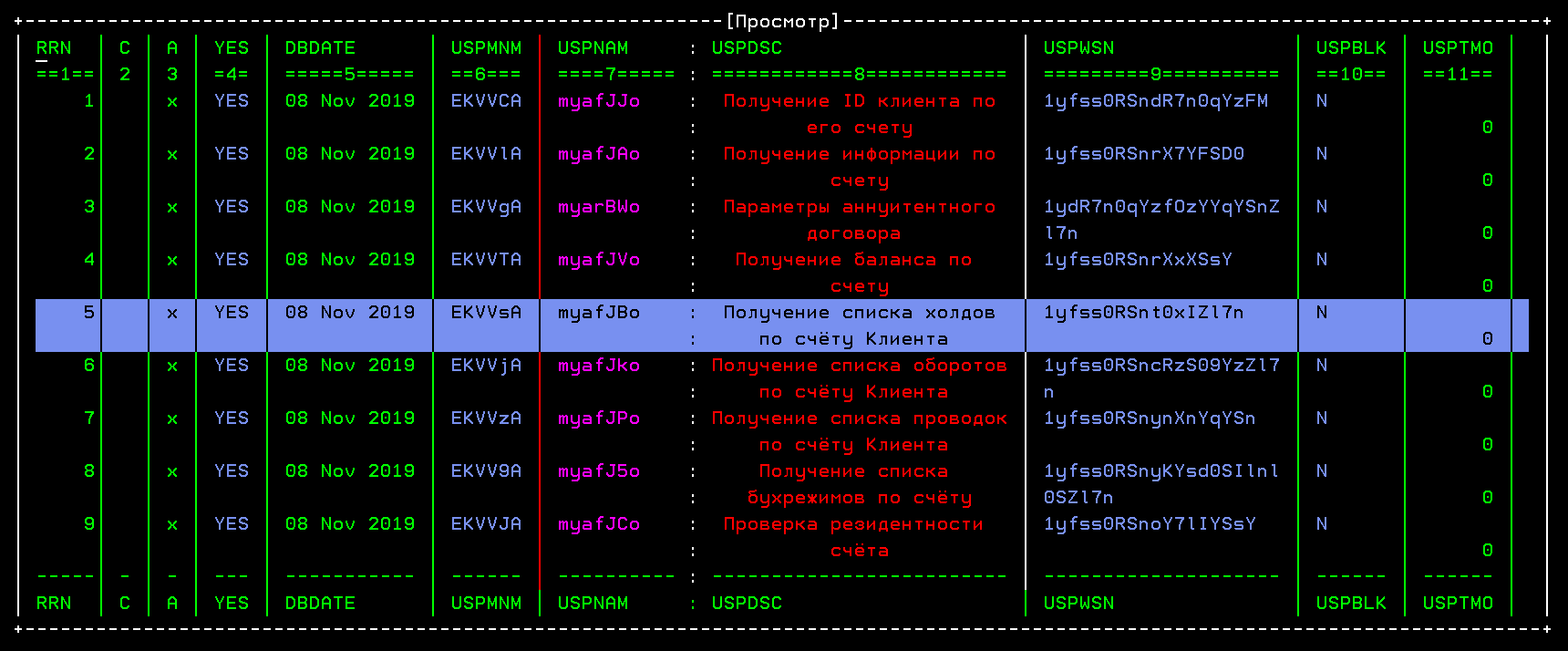The image size is (1568, 651).
Task: Click the USPTMO value 0 in row 8
Action: [1488, 498]
